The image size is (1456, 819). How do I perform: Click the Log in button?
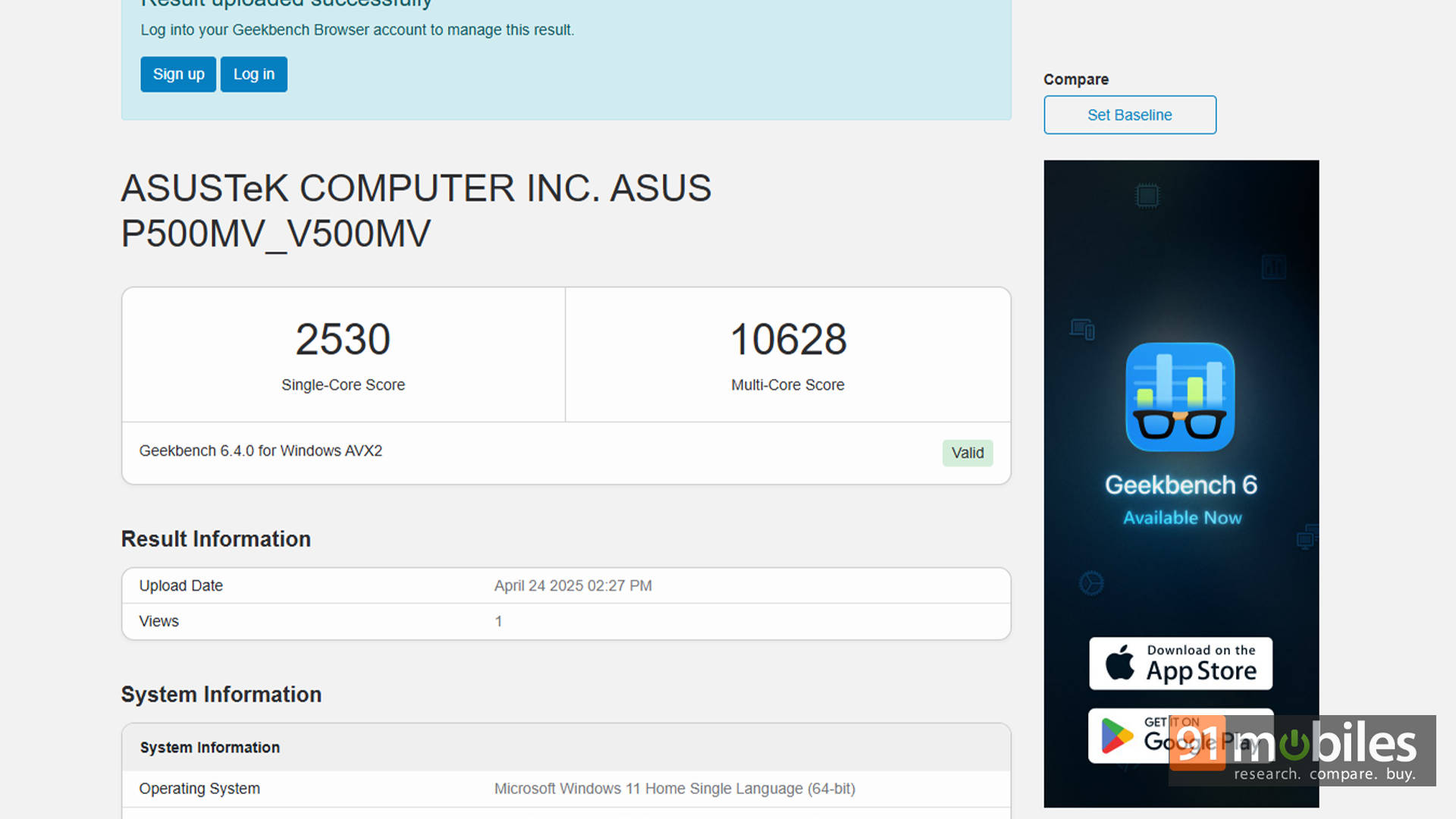tap(254, 74)
